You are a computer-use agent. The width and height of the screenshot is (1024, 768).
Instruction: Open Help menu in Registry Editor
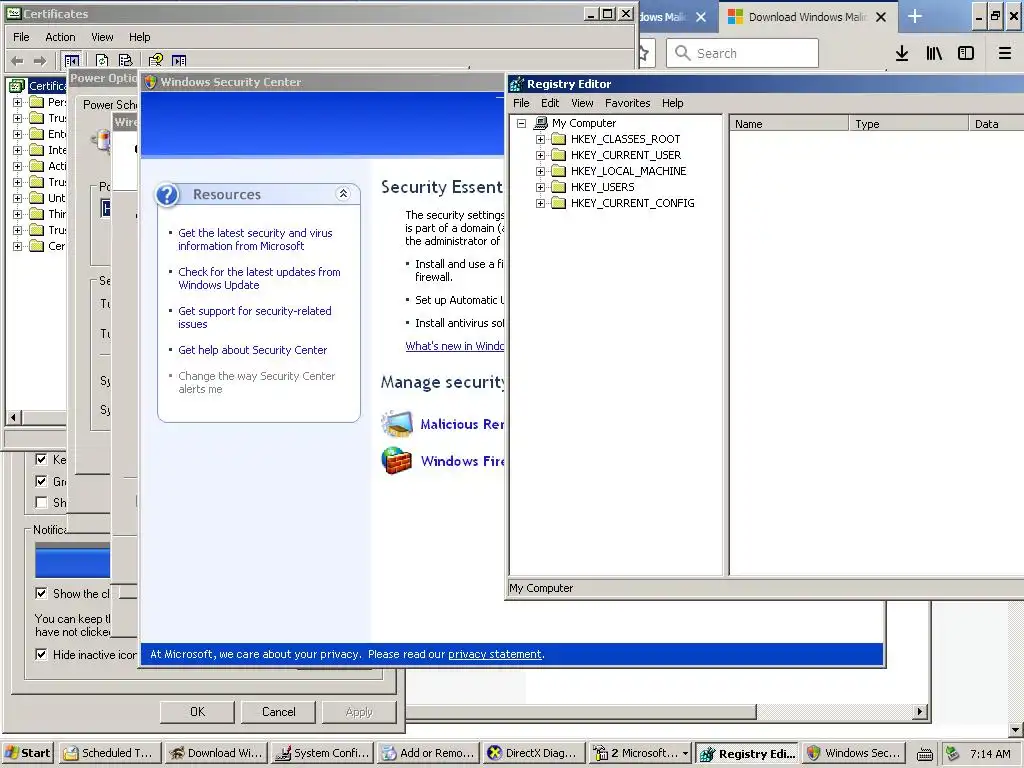click(x=672, y=103)
